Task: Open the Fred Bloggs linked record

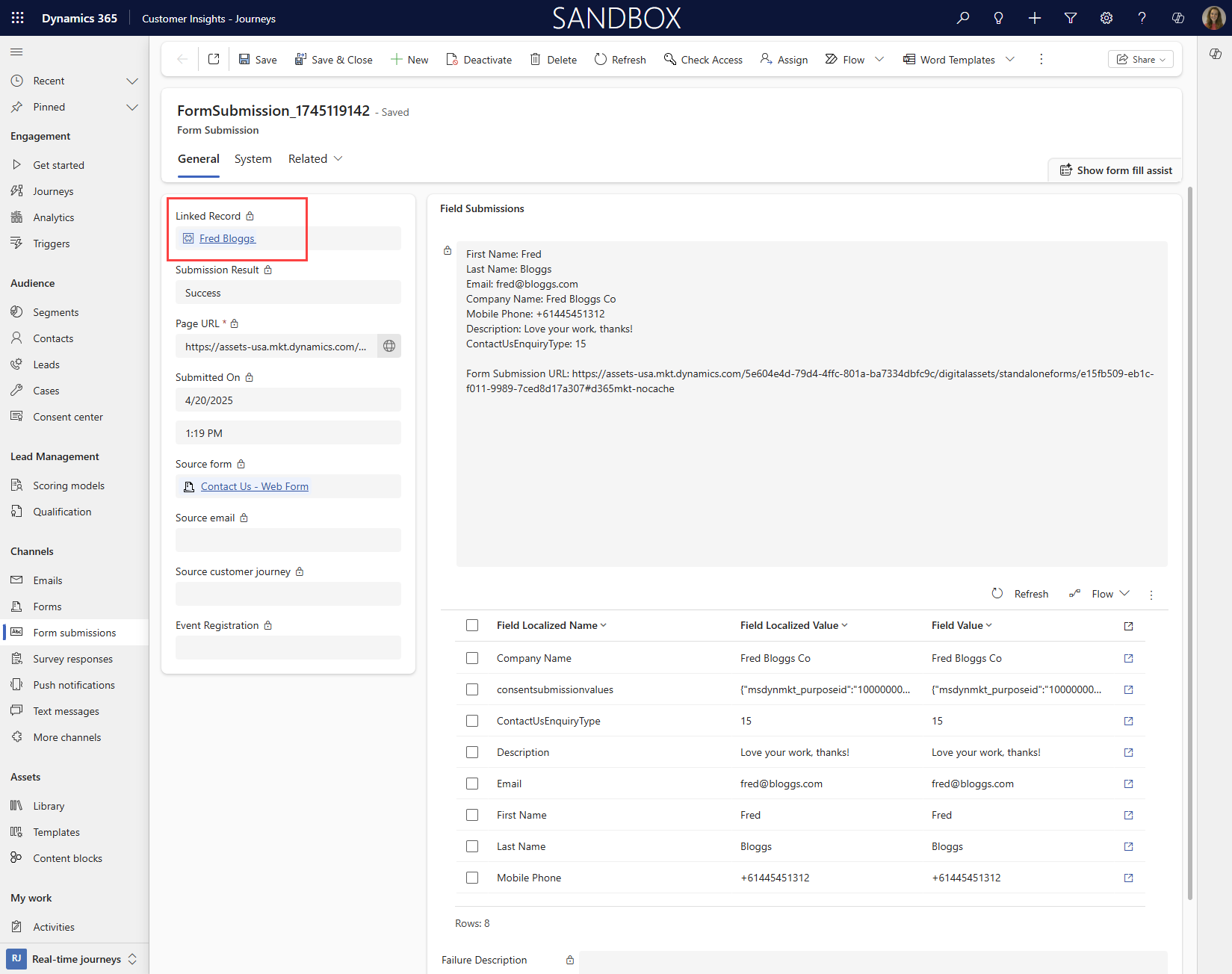Action: click(228, 238)
